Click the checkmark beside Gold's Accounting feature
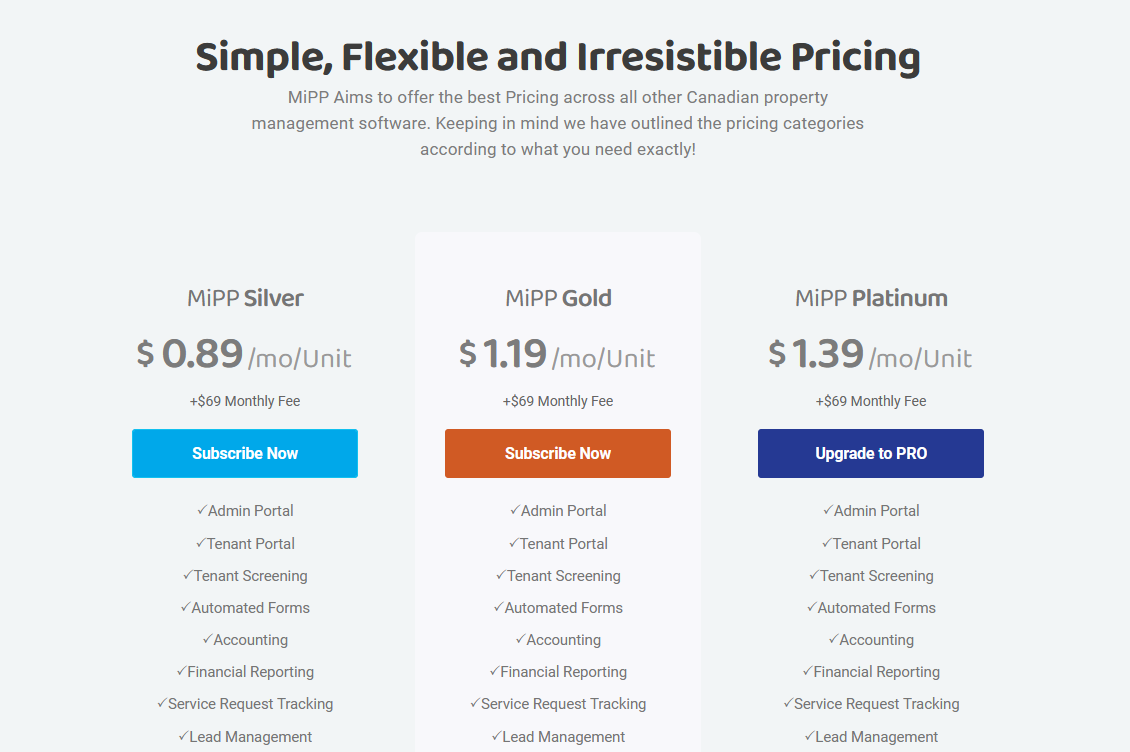 pyautogui.click(x=519, y=639)
